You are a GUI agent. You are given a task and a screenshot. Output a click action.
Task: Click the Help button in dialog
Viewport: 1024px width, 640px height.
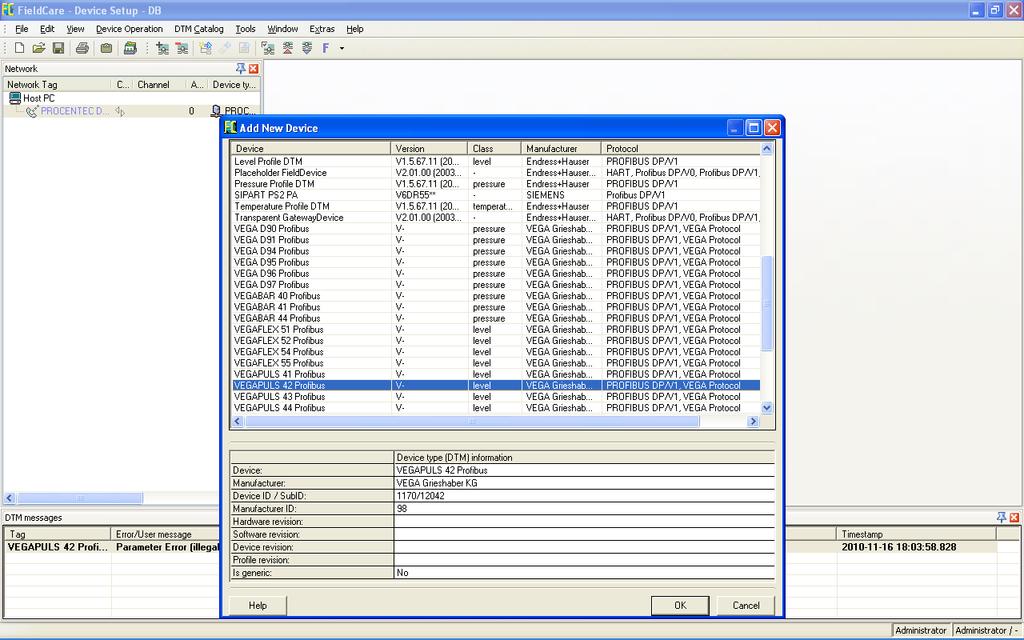point(257,605)
